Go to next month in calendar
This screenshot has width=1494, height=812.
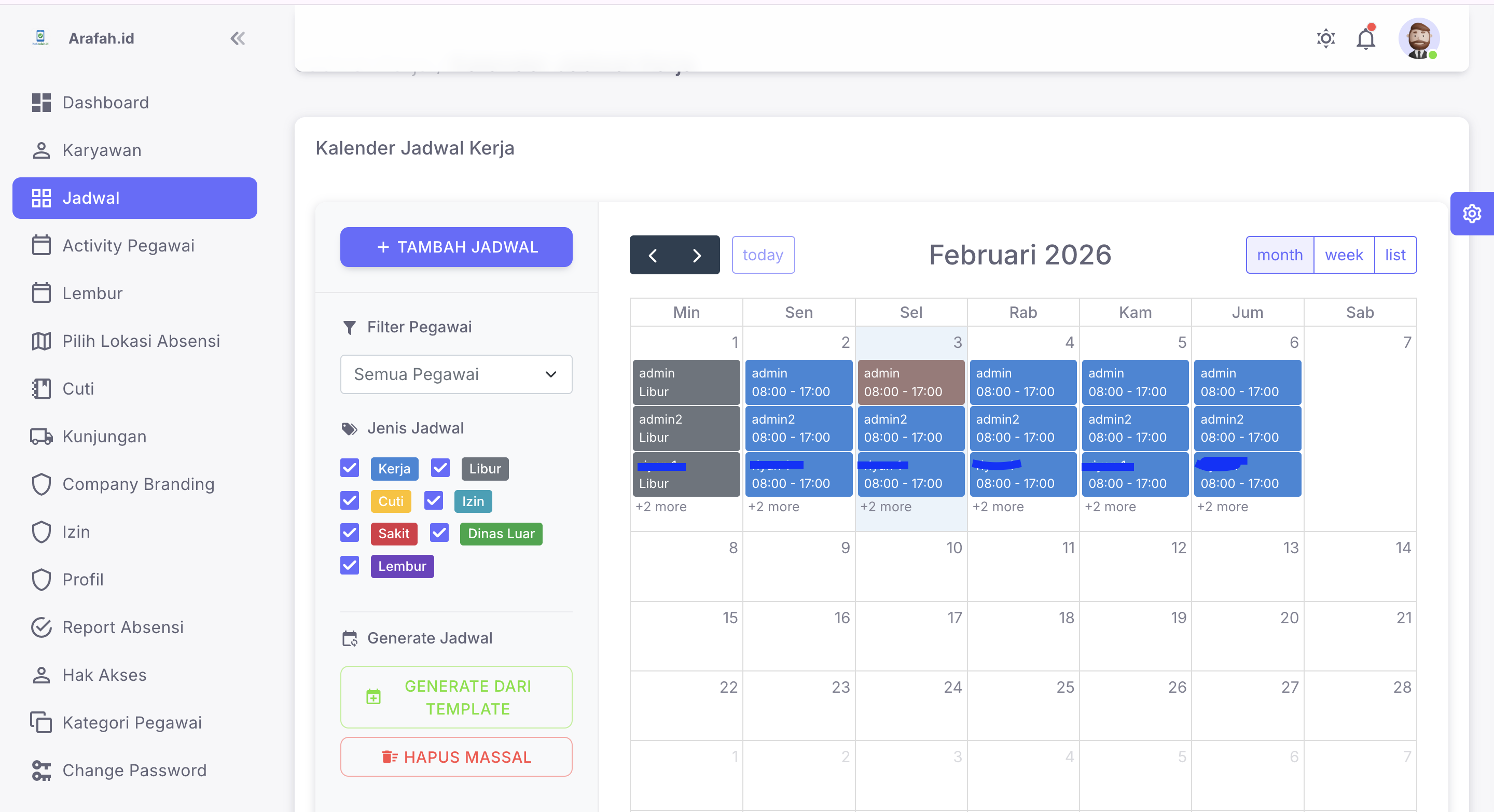click(x=697, y=255)
